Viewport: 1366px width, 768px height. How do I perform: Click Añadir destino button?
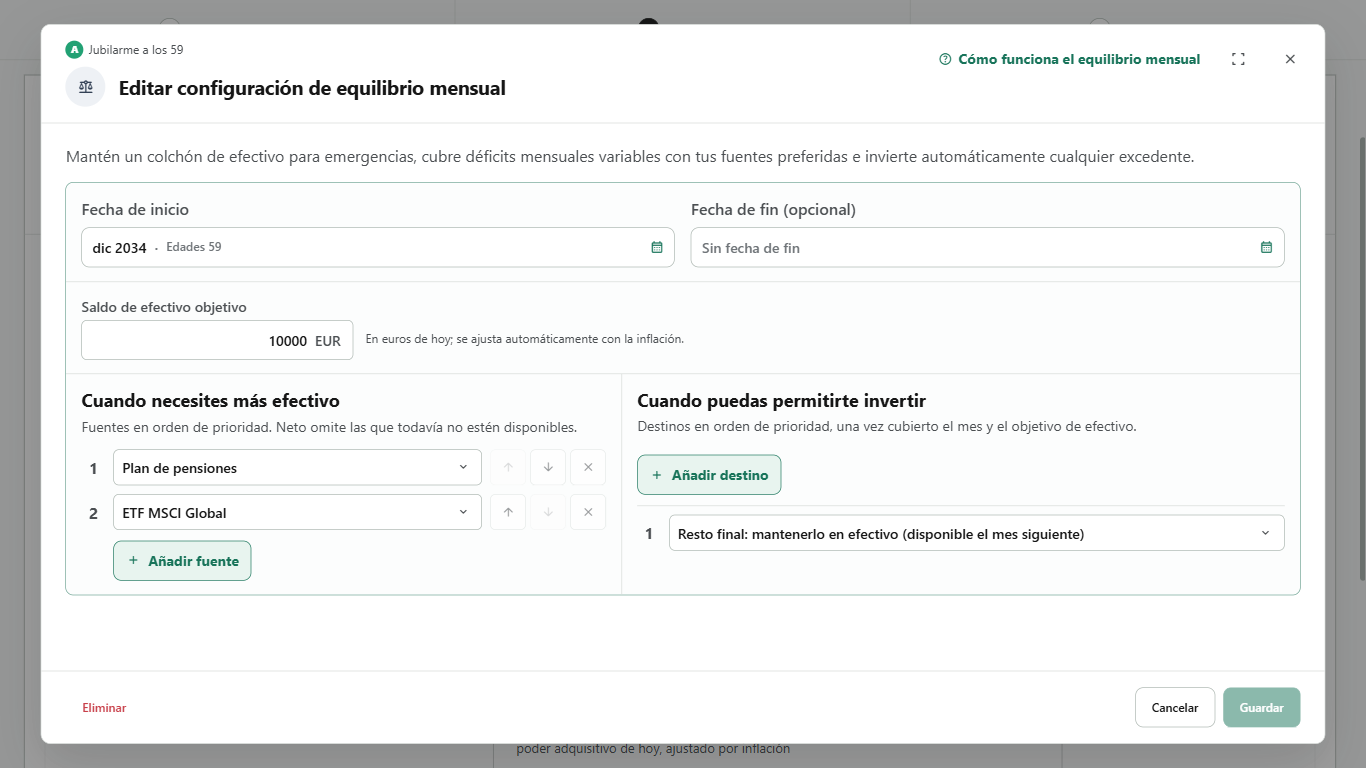[709, 475]
